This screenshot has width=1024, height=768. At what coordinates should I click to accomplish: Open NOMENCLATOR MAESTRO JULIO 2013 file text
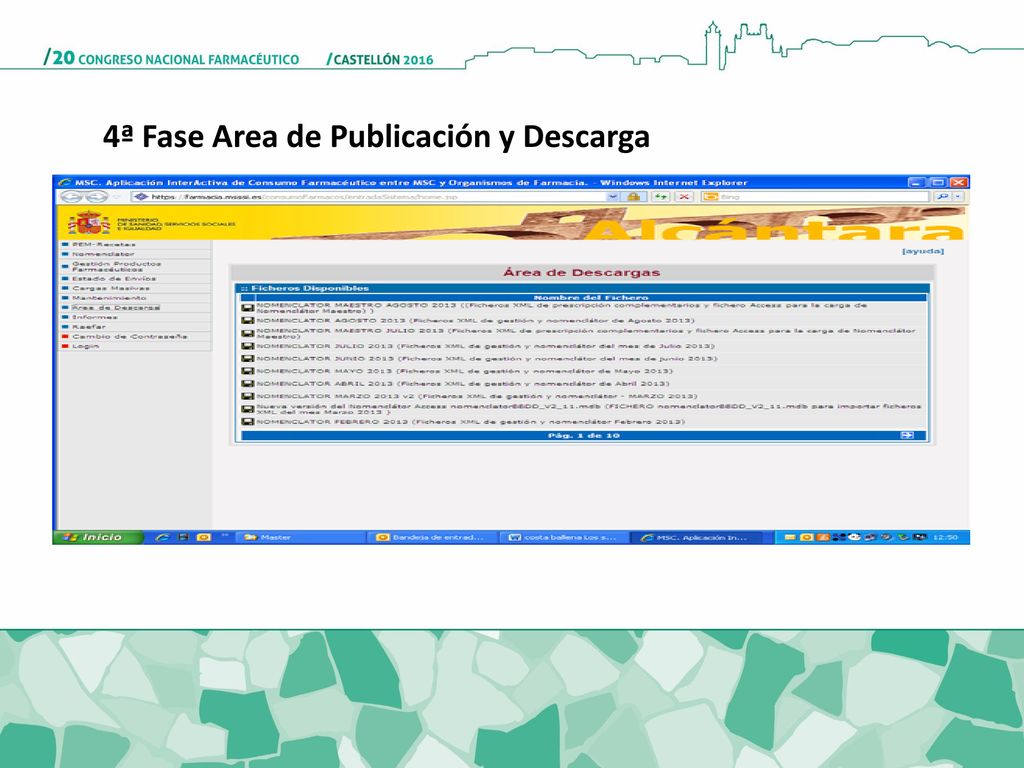point(586,333)
